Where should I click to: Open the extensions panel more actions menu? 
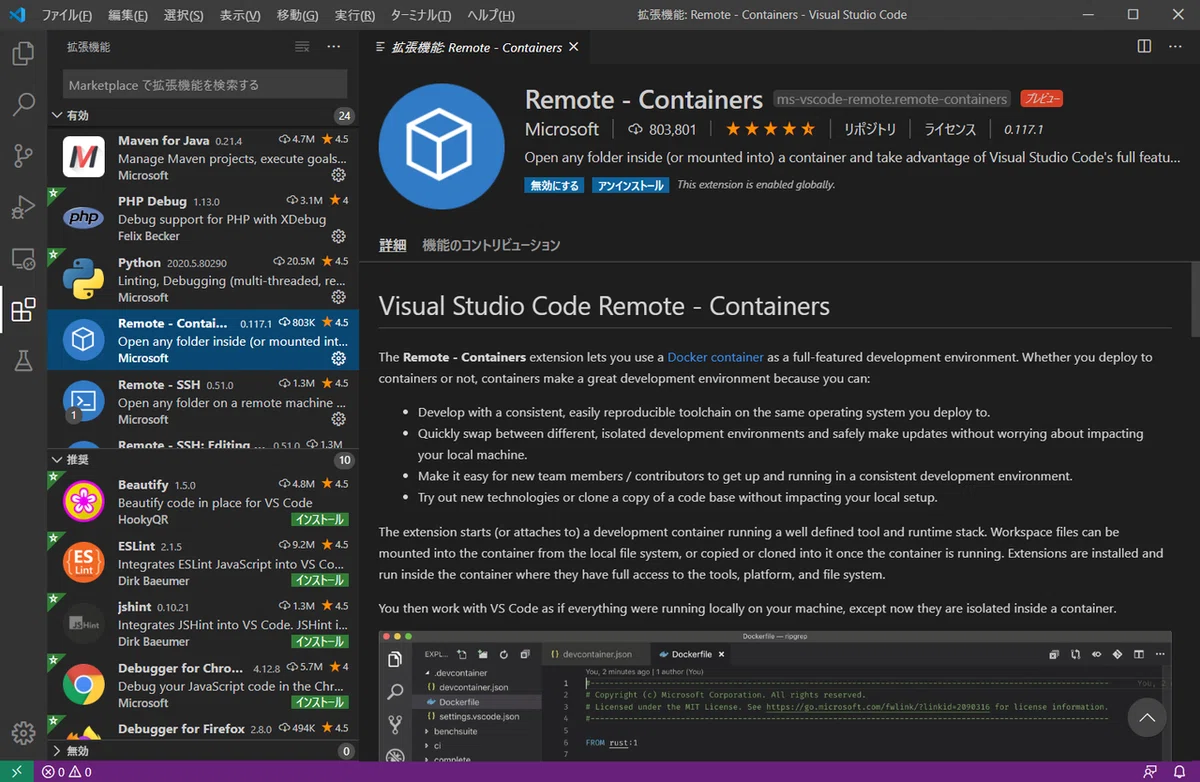tap(334, 47)
